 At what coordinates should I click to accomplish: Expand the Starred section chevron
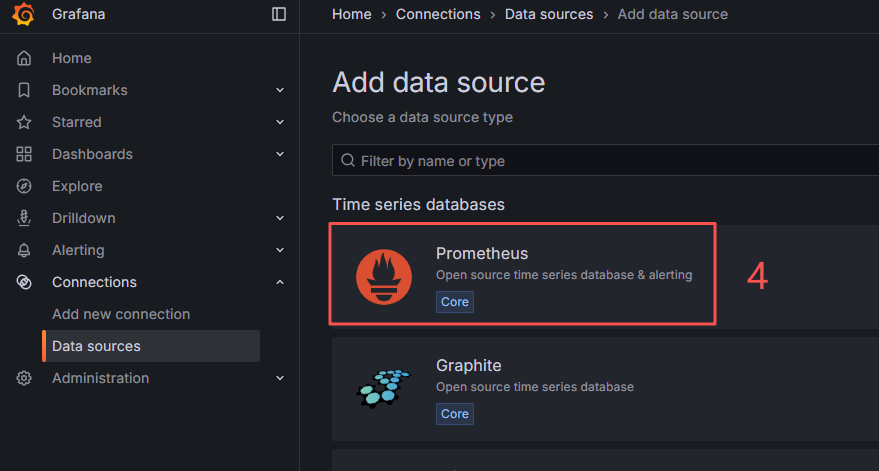(280, 122)
